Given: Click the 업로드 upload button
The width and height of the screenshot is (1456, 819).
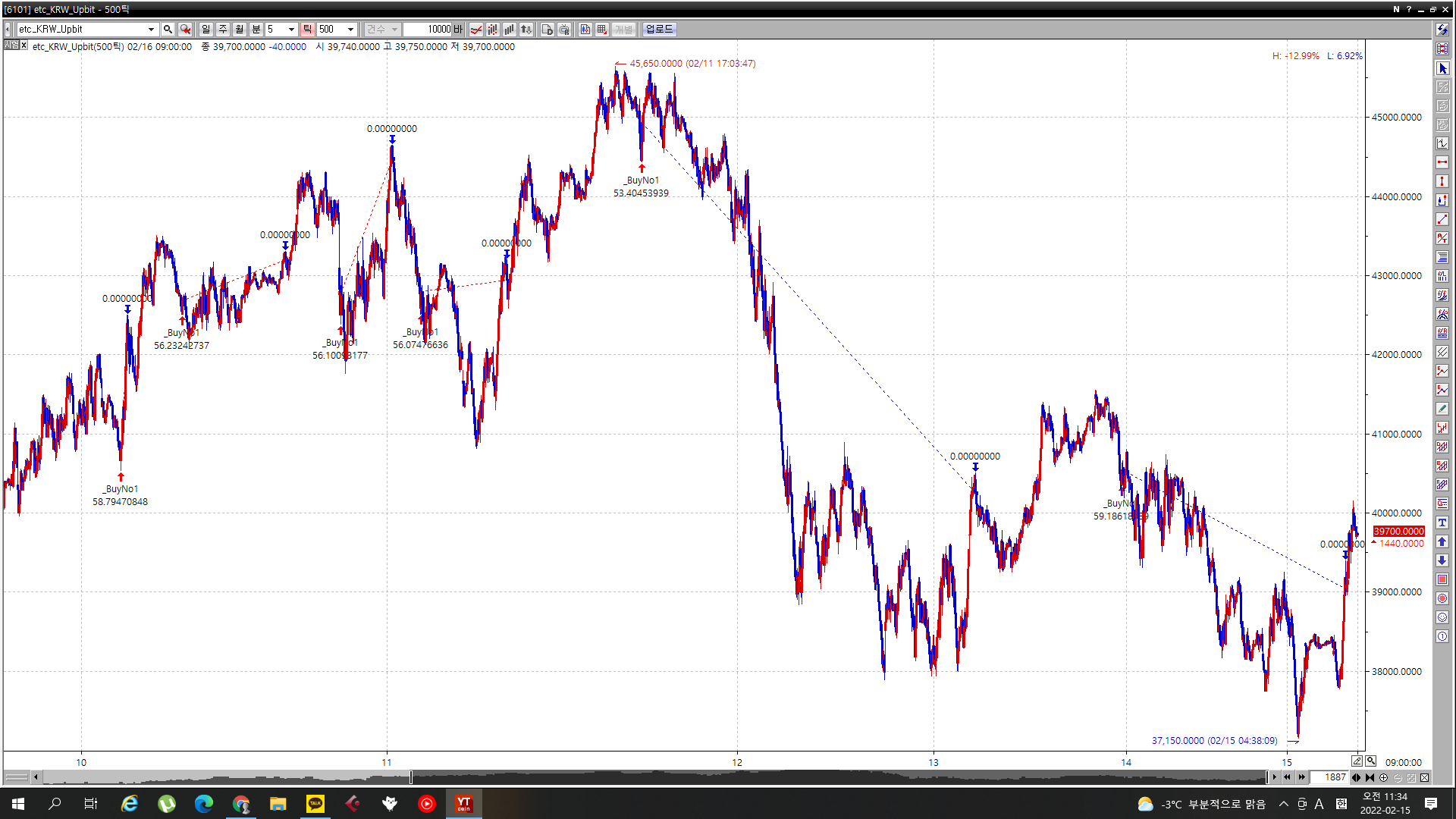Looking at the screenshot, I should click(659, 29).
